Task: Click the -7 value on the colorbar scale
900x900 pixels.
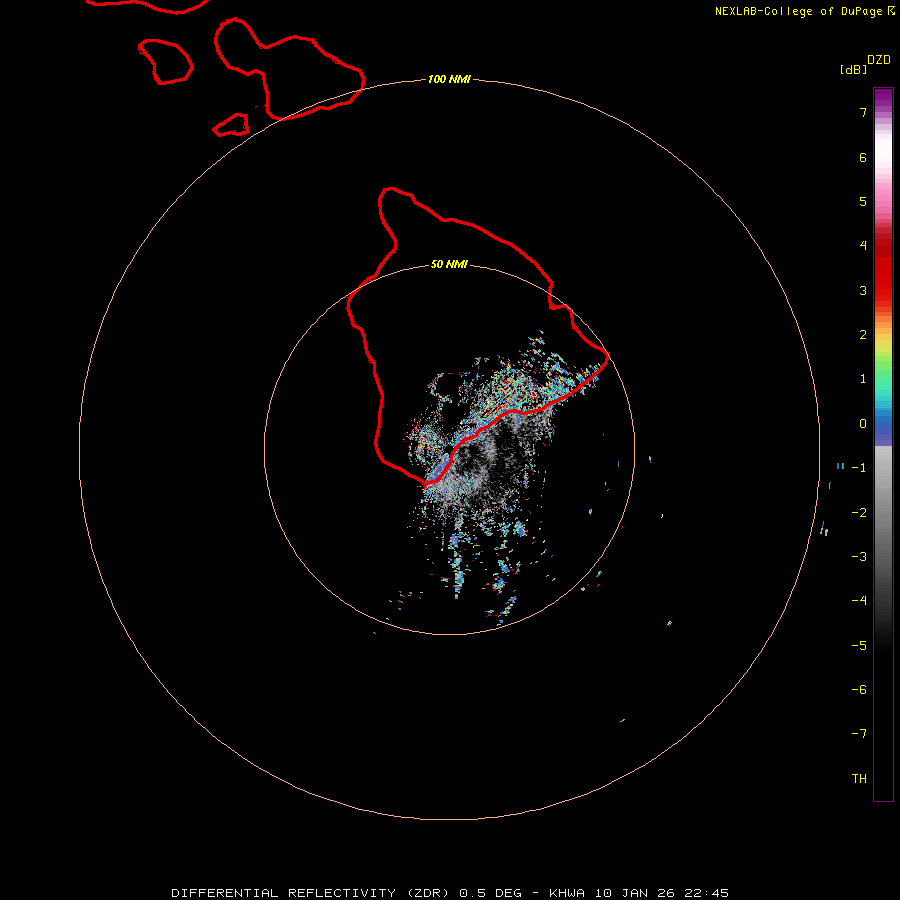Action: (x=859, y=734)
